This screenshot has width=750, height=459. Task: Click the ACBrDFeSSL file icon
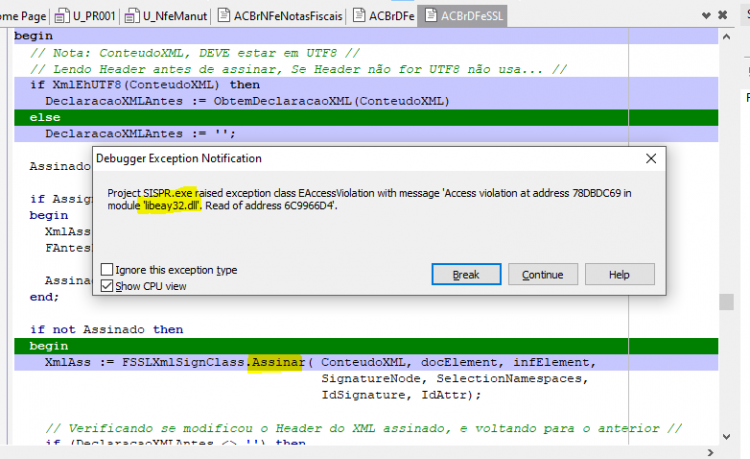click(x=430, y=16)
